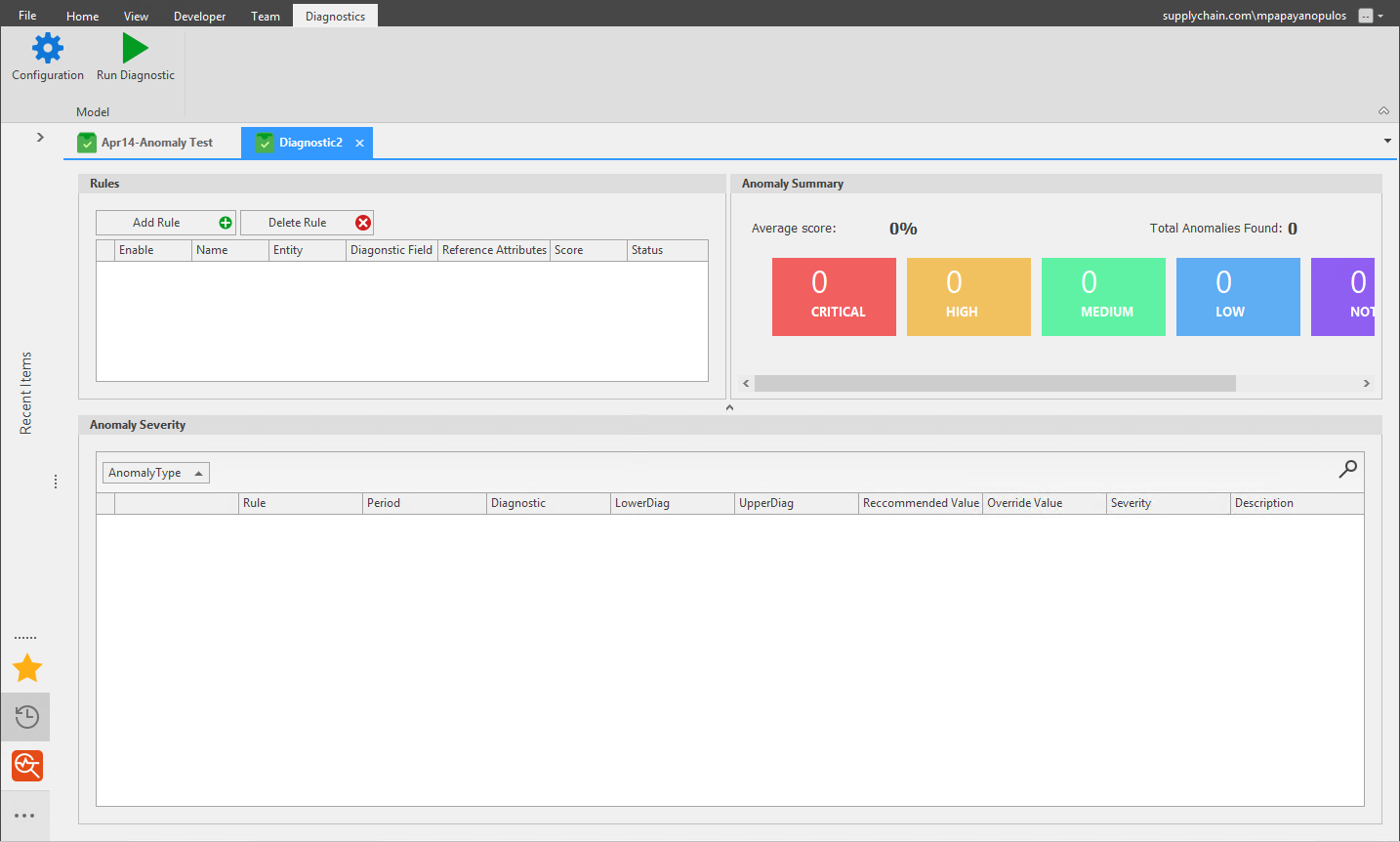Click the Total Anomalies Found label

pos(1215,229)
